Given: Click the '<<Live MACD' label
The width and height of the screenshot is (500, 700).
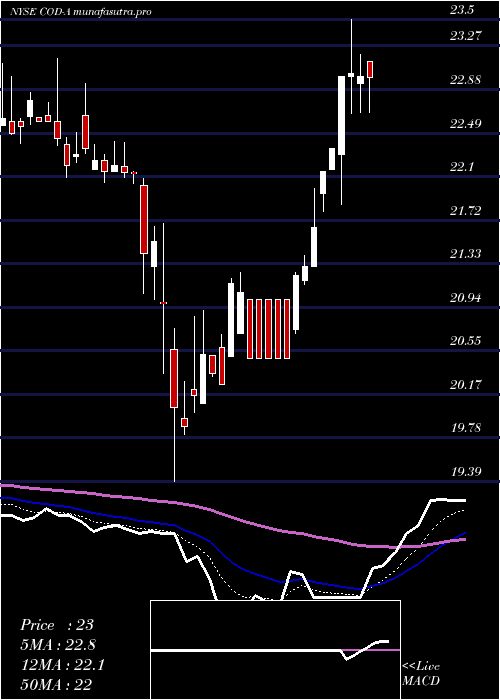Looking at the screenshot, I should click(x=421, y=674).
